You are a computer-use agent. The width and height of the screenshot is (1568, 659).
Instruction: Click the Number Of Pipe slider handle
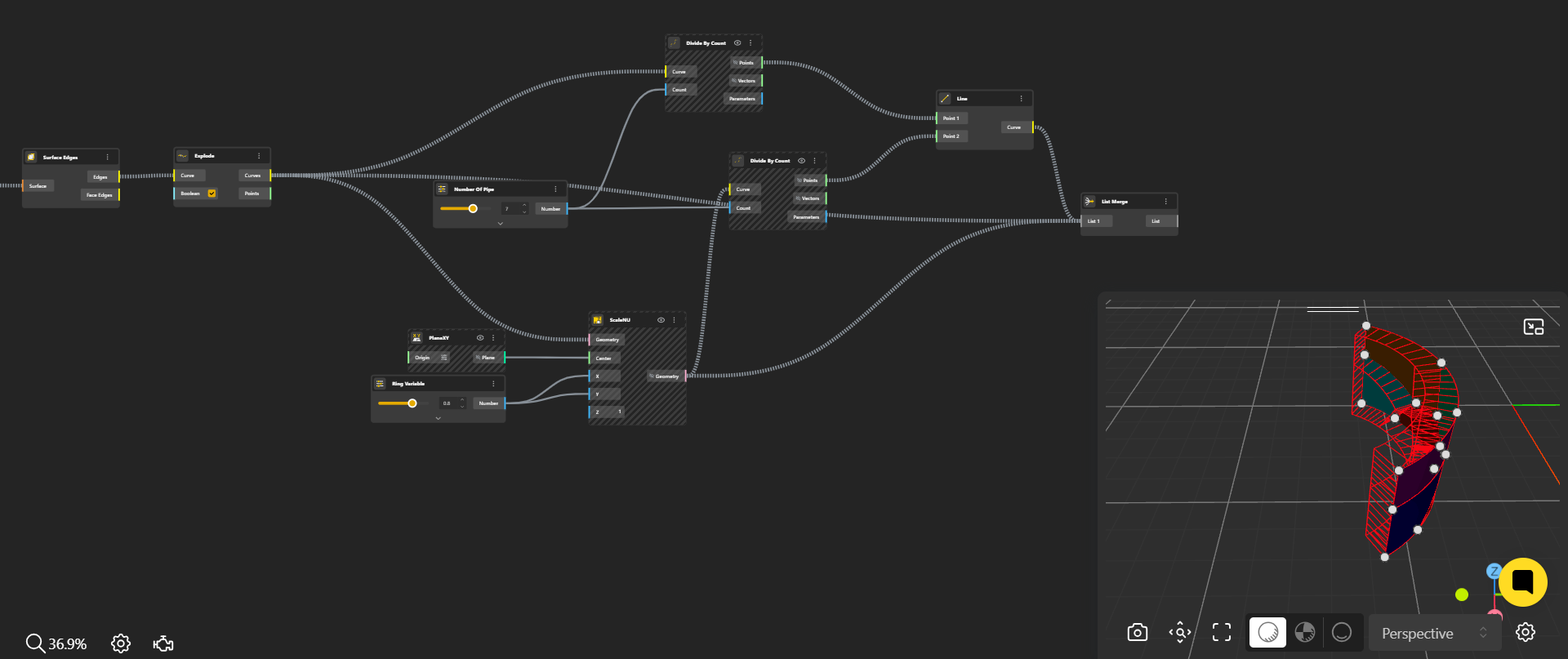click(473, 209)
